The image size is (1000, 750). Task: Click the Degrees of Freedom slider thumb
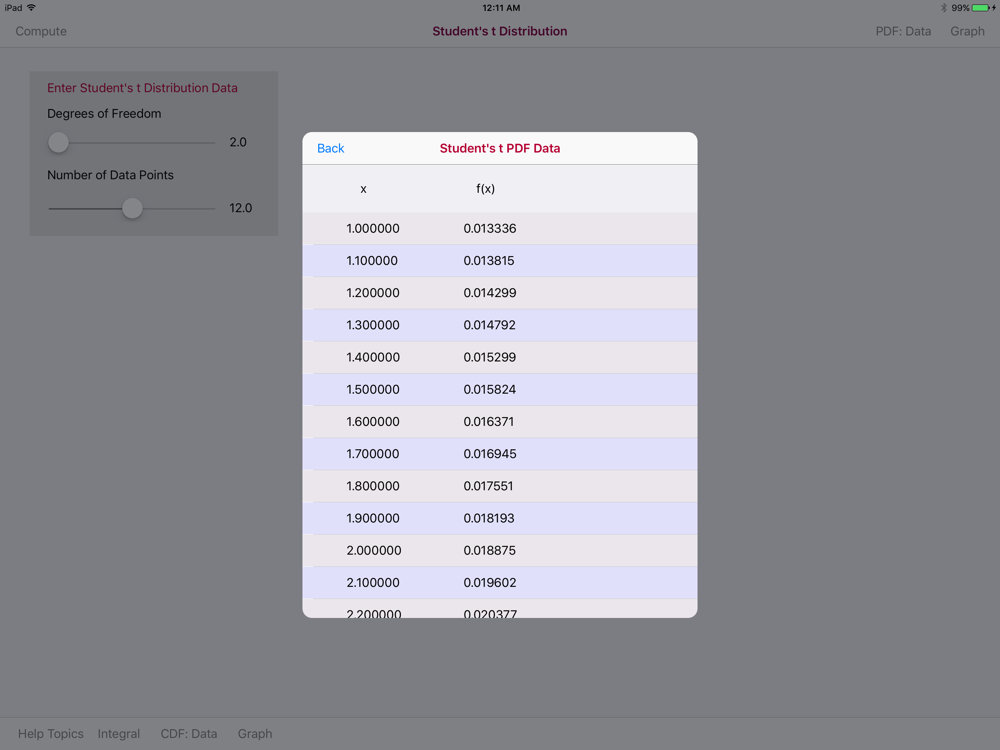click(58, 142)
